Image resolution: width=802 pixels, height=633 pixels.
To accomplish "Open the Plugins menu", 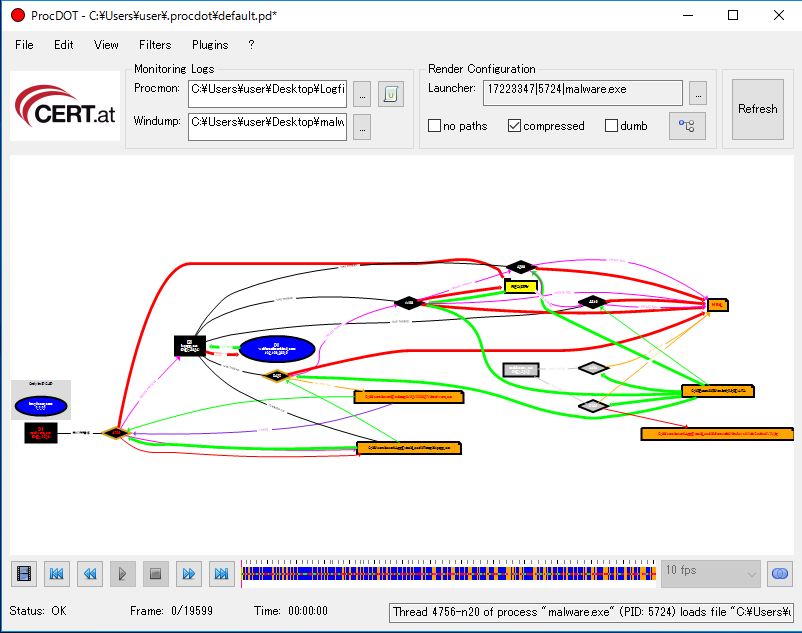I will point(210,45).
